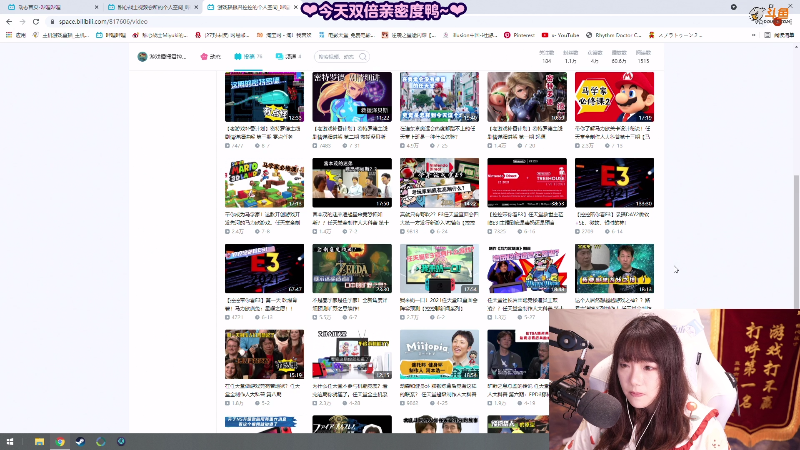Open the pink dynamics tab in space nav
This screenshot has height=450, width=800.
tap(210, 57)
